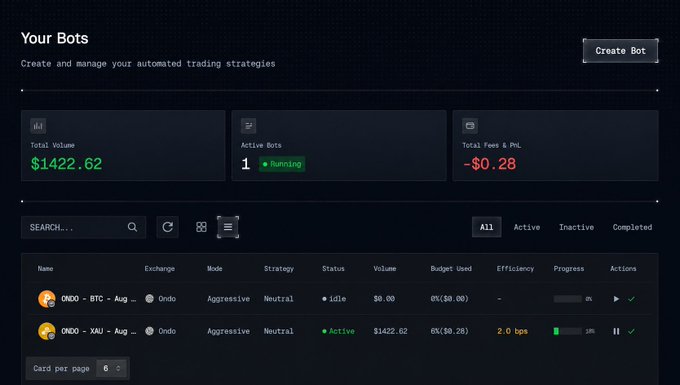The height and width of the screenshot is (385, 680).
Task: Select the All filter tab
Action: (487, 227)
